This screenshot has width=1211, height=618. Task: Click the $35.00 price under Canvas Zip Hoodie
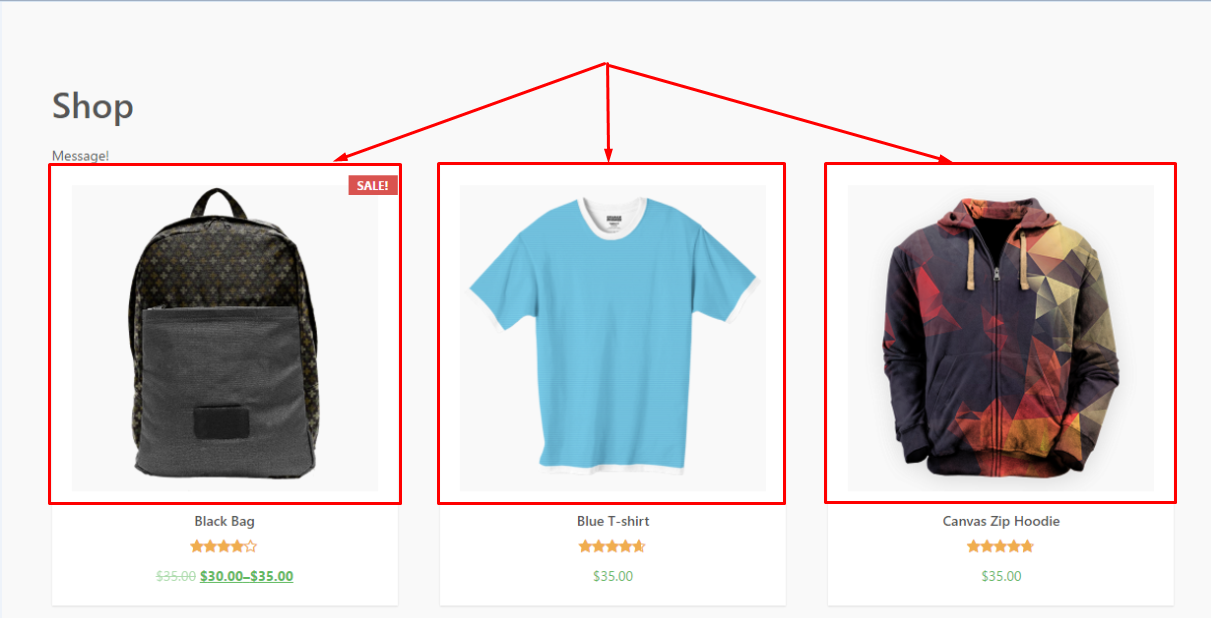tap(1001, 576)
